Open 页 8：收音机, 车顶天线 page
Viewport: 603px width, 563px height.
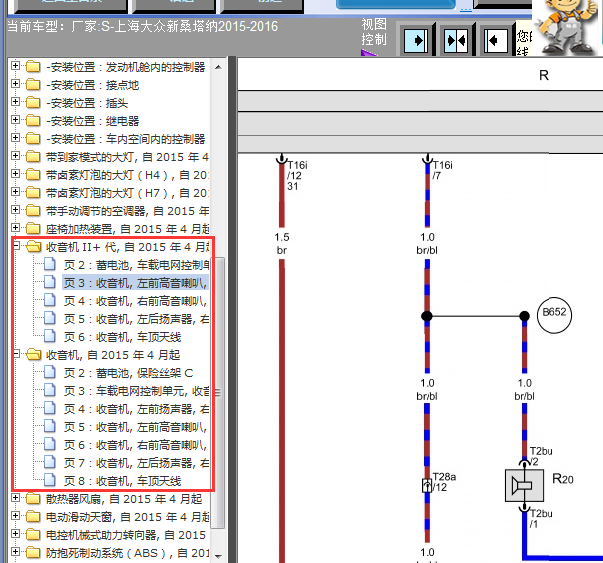pos(122,481)
